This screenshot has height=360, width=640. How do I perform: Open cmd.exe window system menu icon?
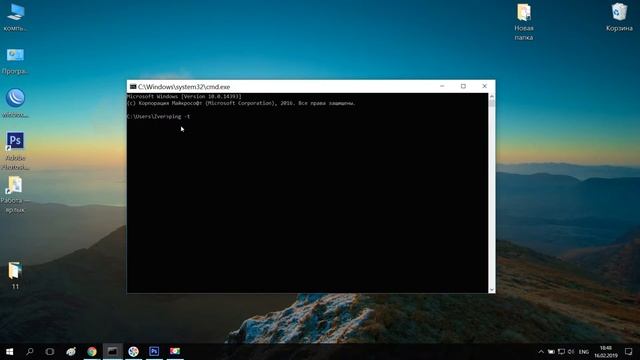[133, 87]
